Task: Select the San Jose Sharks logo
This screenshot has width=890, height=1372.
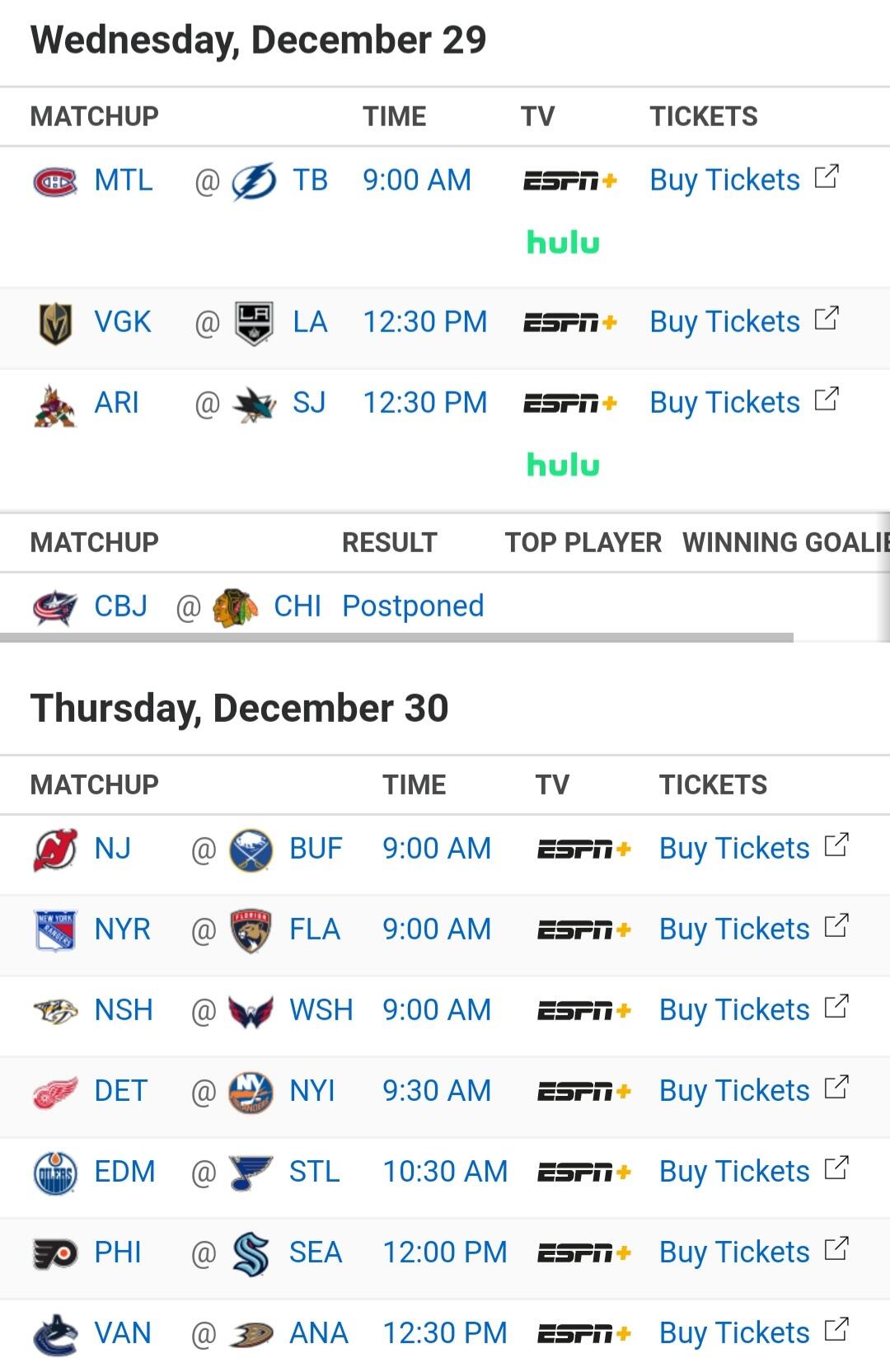Action: tap(255, 404)
